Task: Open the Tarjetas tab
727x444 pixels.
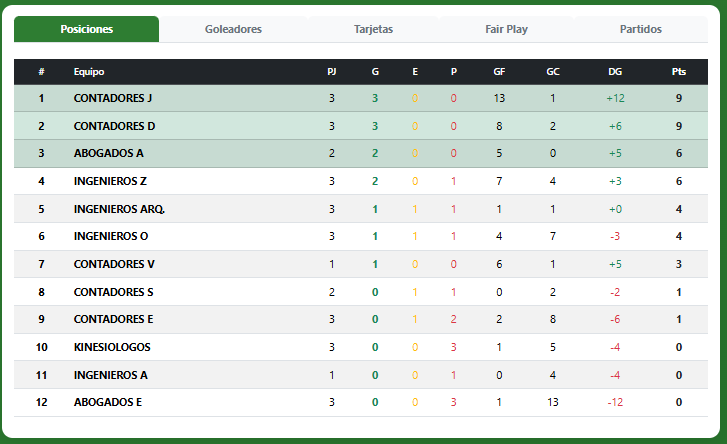Action: click(373, 29)
